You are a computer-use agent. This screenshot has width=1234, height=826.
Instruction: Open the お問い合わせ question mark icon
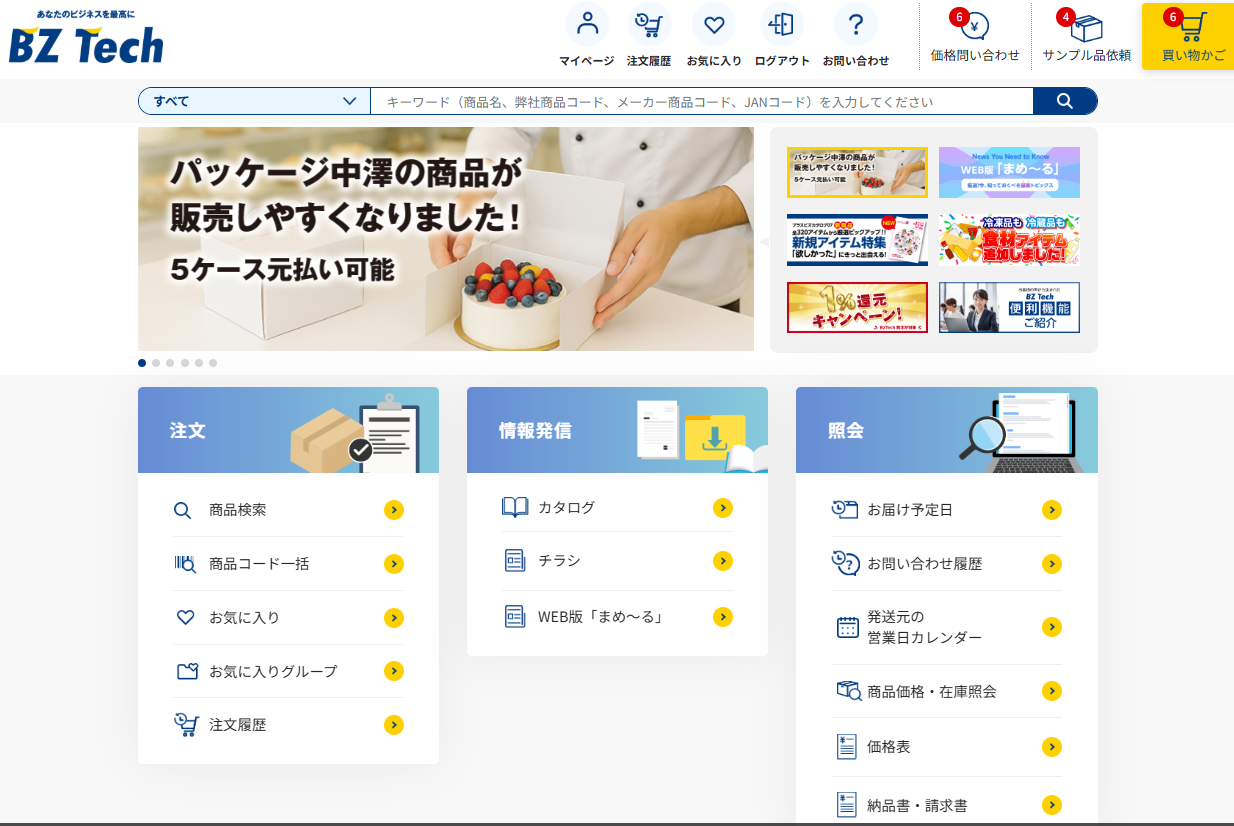(855, 25)
